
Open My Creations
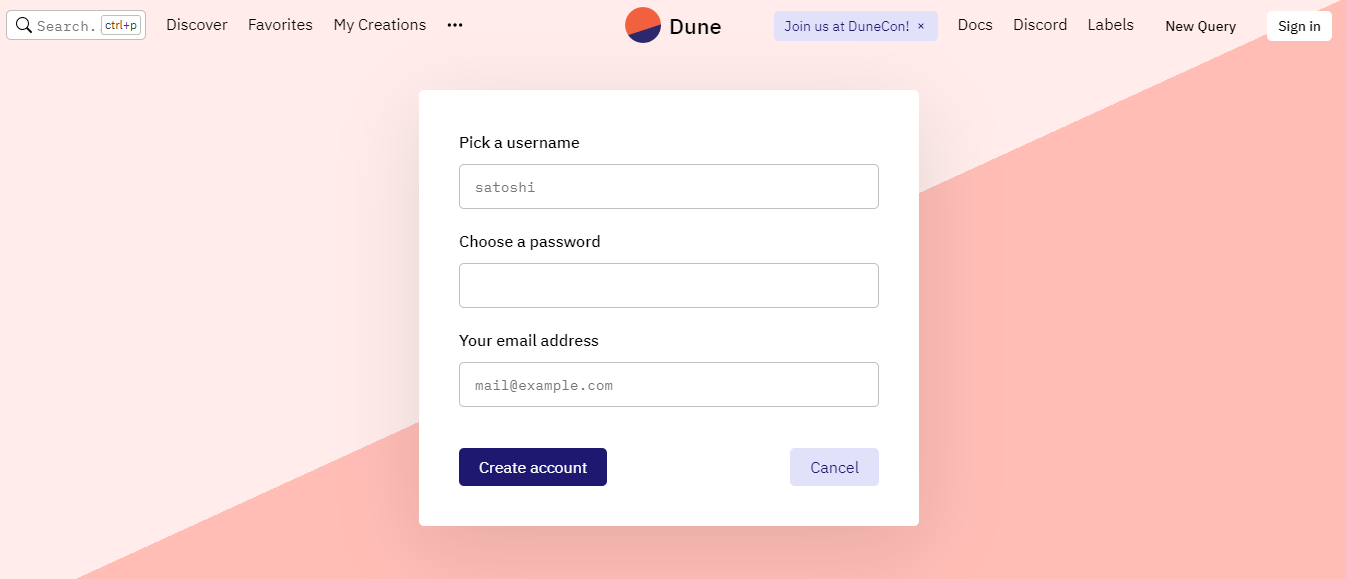[x=380, y=25]
